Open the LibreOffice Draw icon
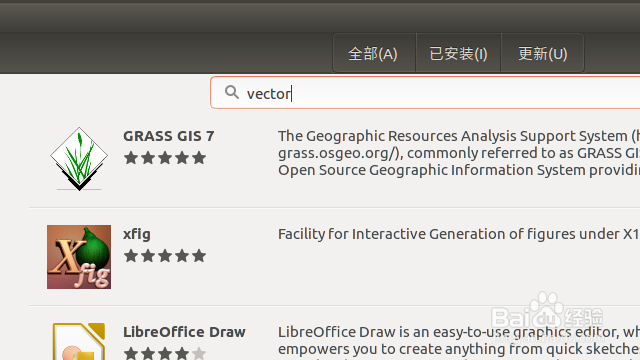The height and width of the screenshot is (360, 640). click(x=79, y=341)
